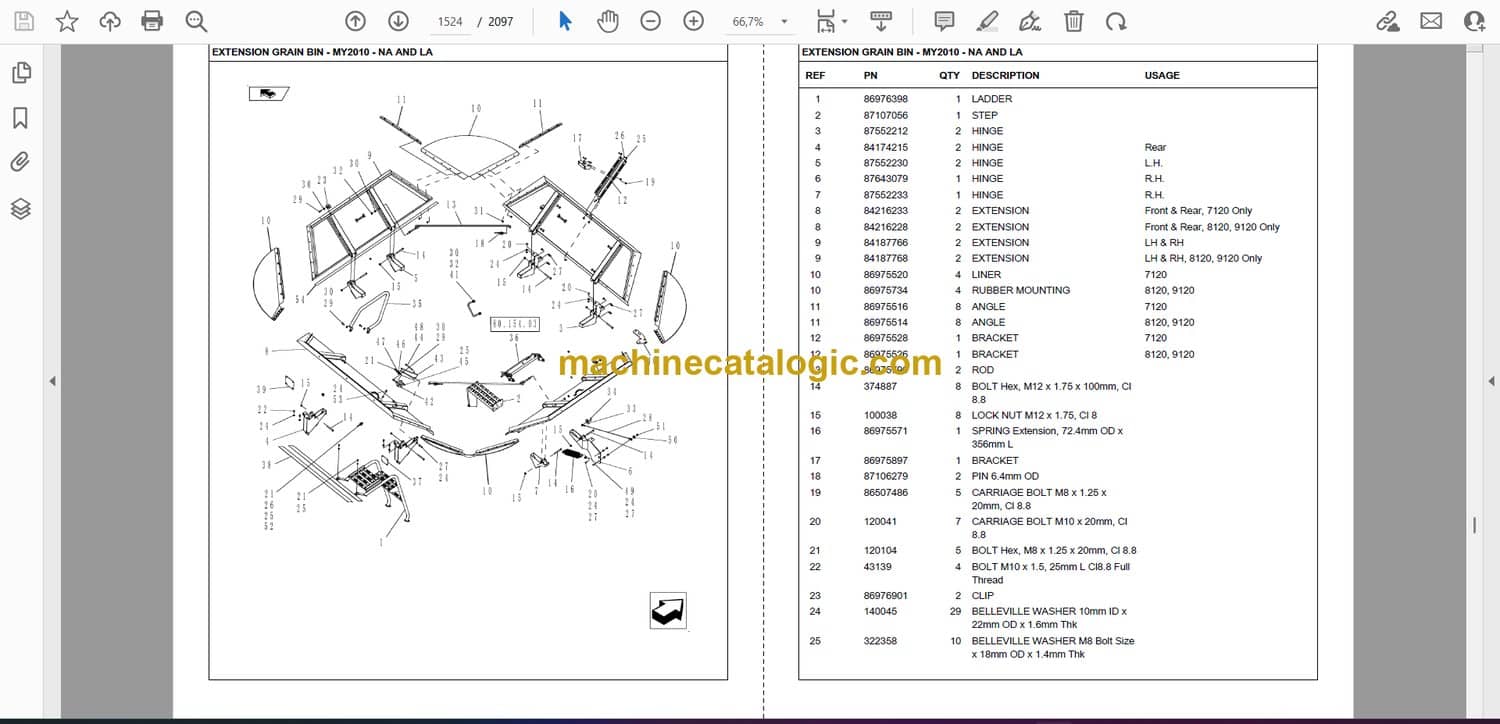Expand the fit page options arrow

click(844, 21)
